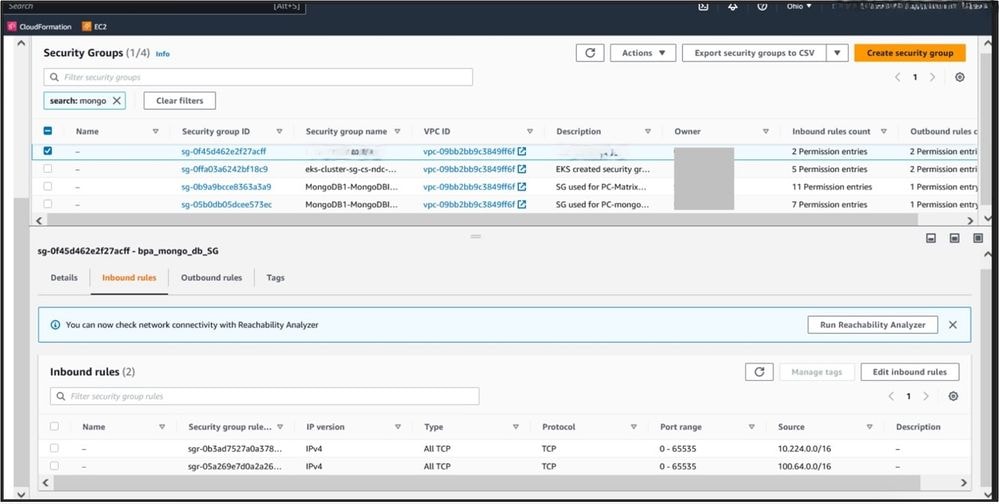Check the rule with source 10.224.0.0/16
The height and width of the screenshot is (504, 999).
[55, 449]
